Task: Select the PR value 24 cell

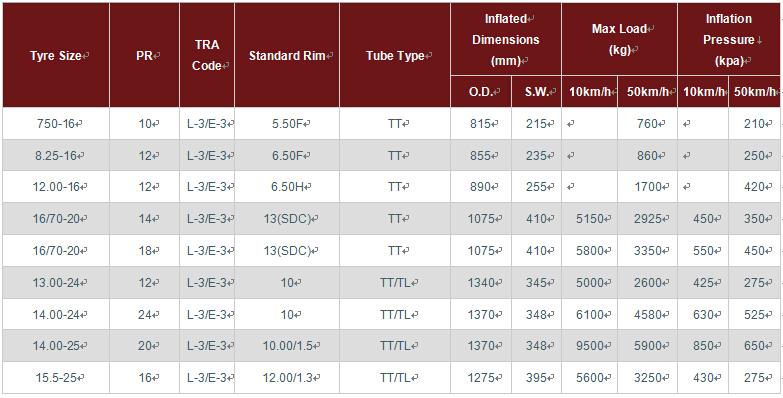Action: (x=144, y=315)
